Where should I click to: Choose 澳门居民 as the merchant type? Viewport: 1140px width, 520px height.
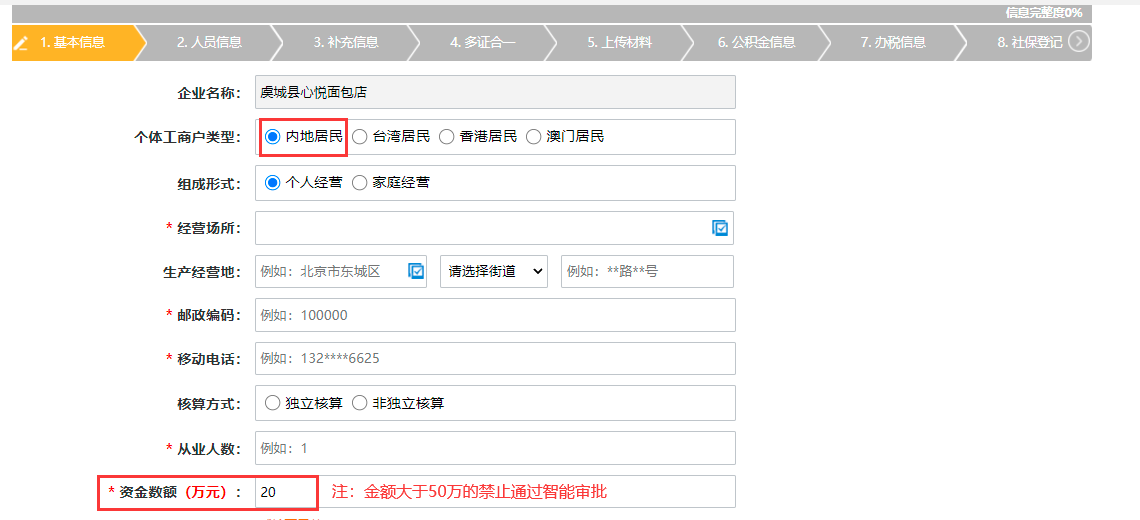tap(534, 137)
